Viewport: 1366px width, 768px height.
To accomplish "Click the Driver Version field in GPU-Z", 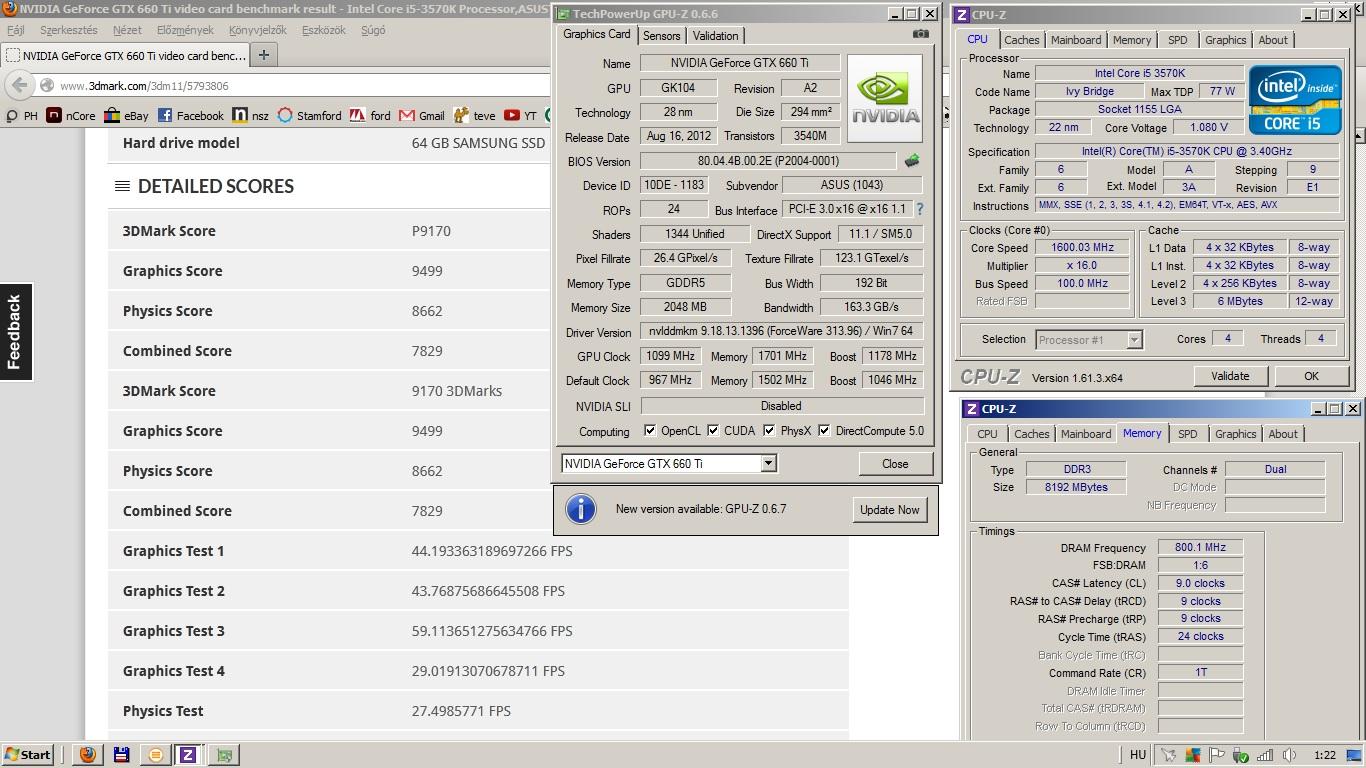I will point(781,332).
